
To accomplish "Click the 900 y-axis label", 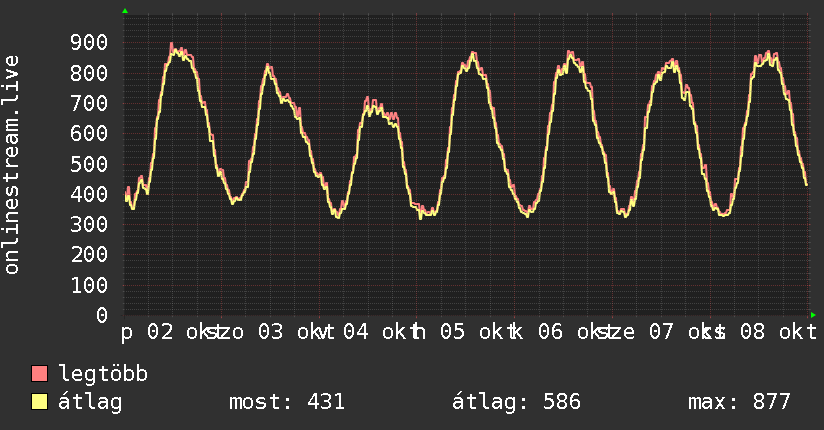I will pyautogui.click(x=89, y=43).
